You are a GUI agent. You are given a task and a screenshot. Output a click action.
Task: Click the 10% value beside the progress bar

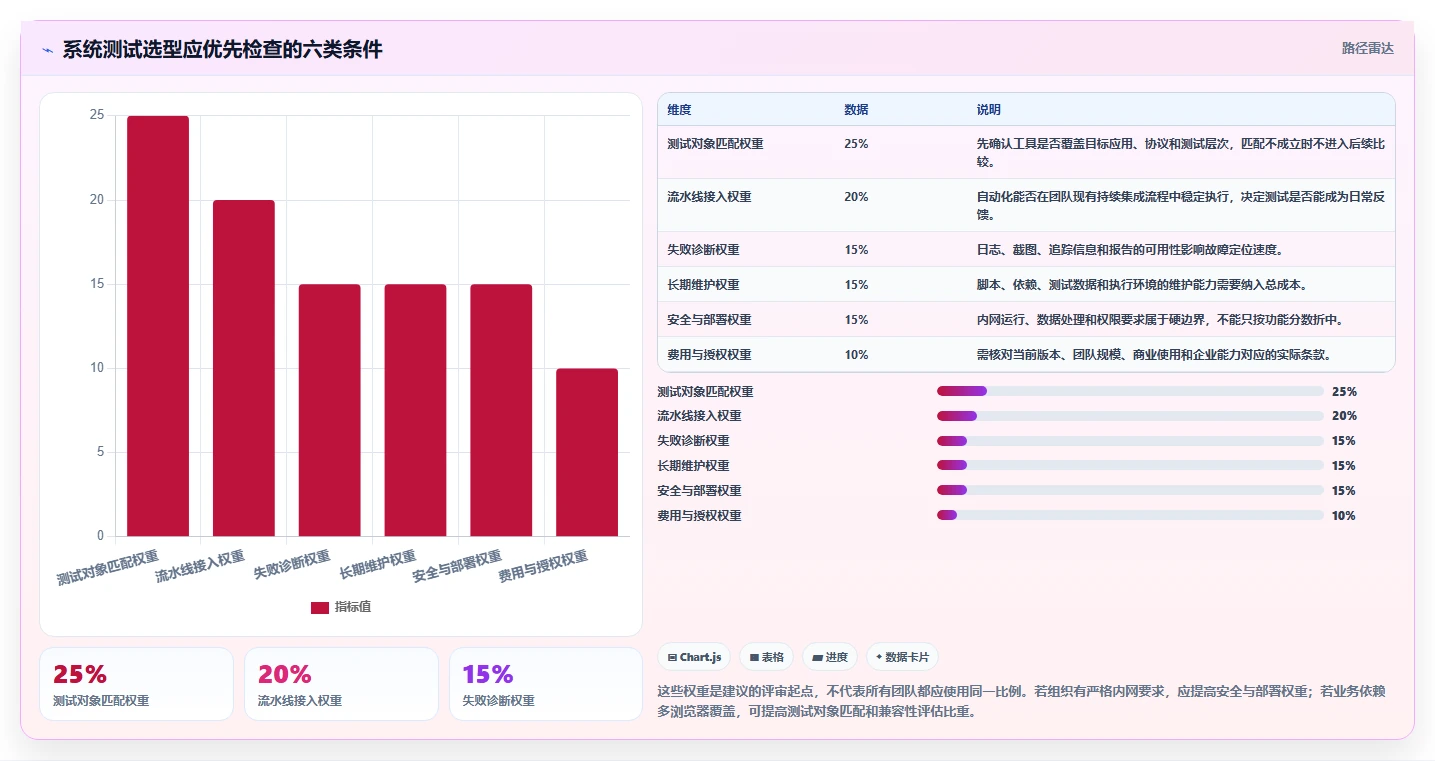point(1344,516)
